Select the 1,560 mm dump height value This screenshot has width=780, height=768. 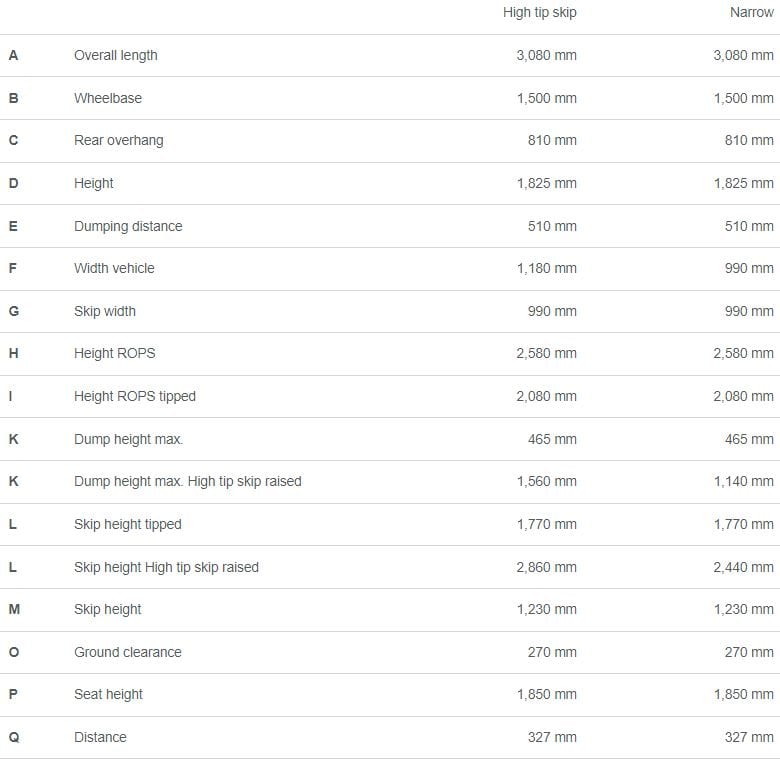tap(547, 481)
